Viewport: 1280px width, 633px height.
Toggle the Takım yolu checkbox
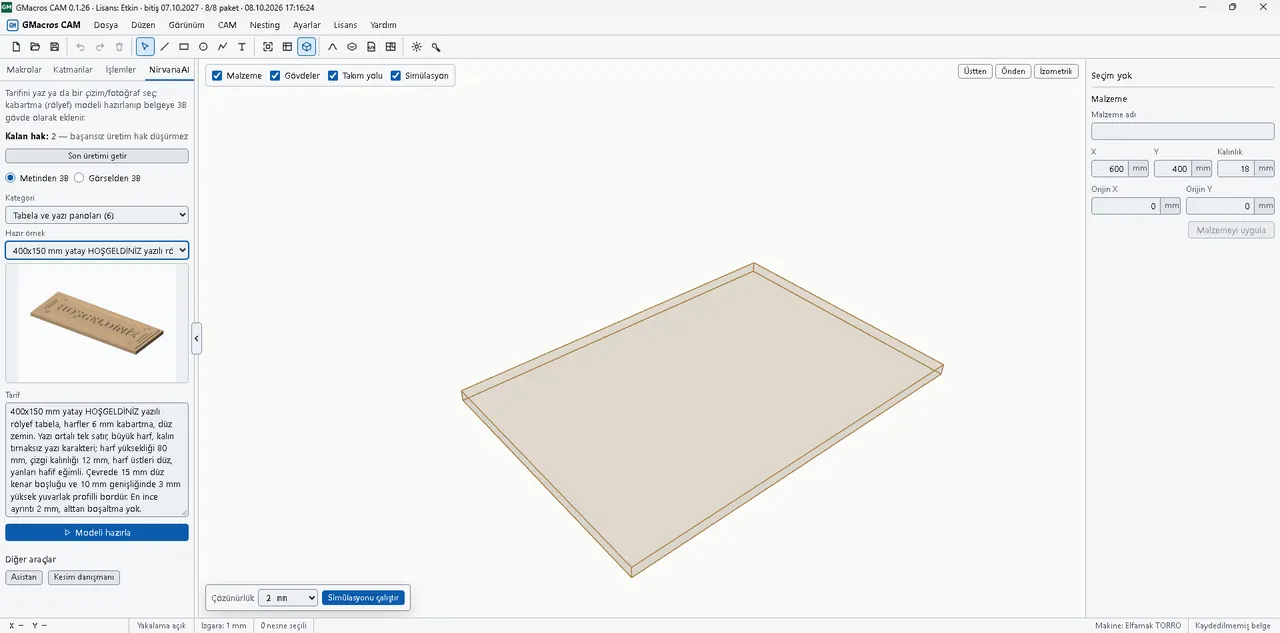point(333,76)
